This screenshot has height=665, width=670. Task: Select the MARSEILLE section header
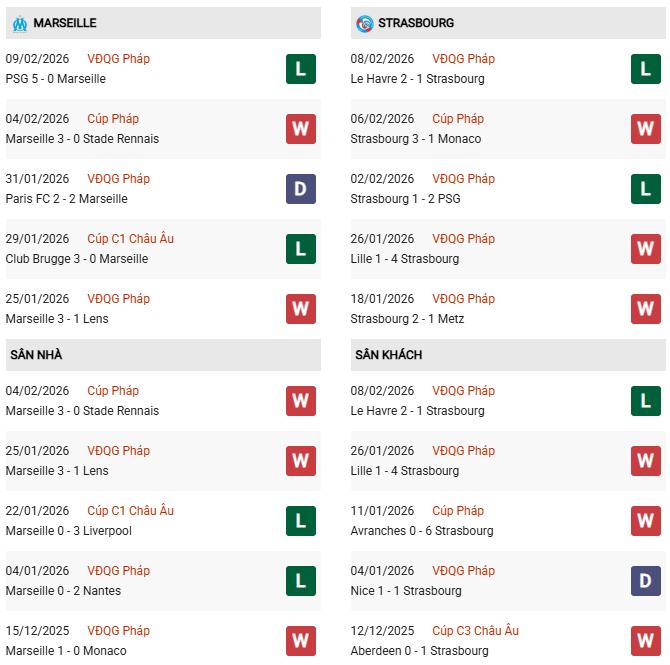pyautogui.click(x=65, y=23)
